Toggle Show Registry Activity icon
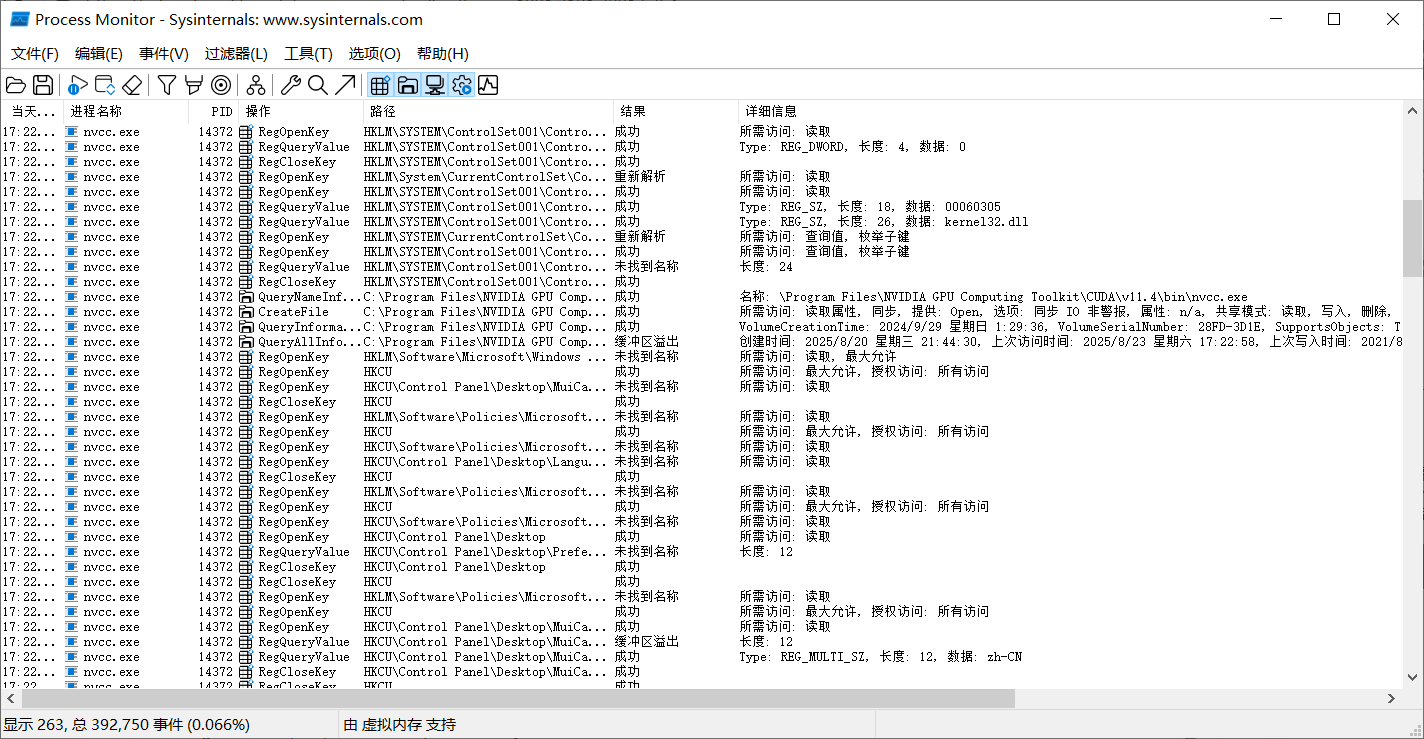The image size is (1424, 739). [380, 85]
